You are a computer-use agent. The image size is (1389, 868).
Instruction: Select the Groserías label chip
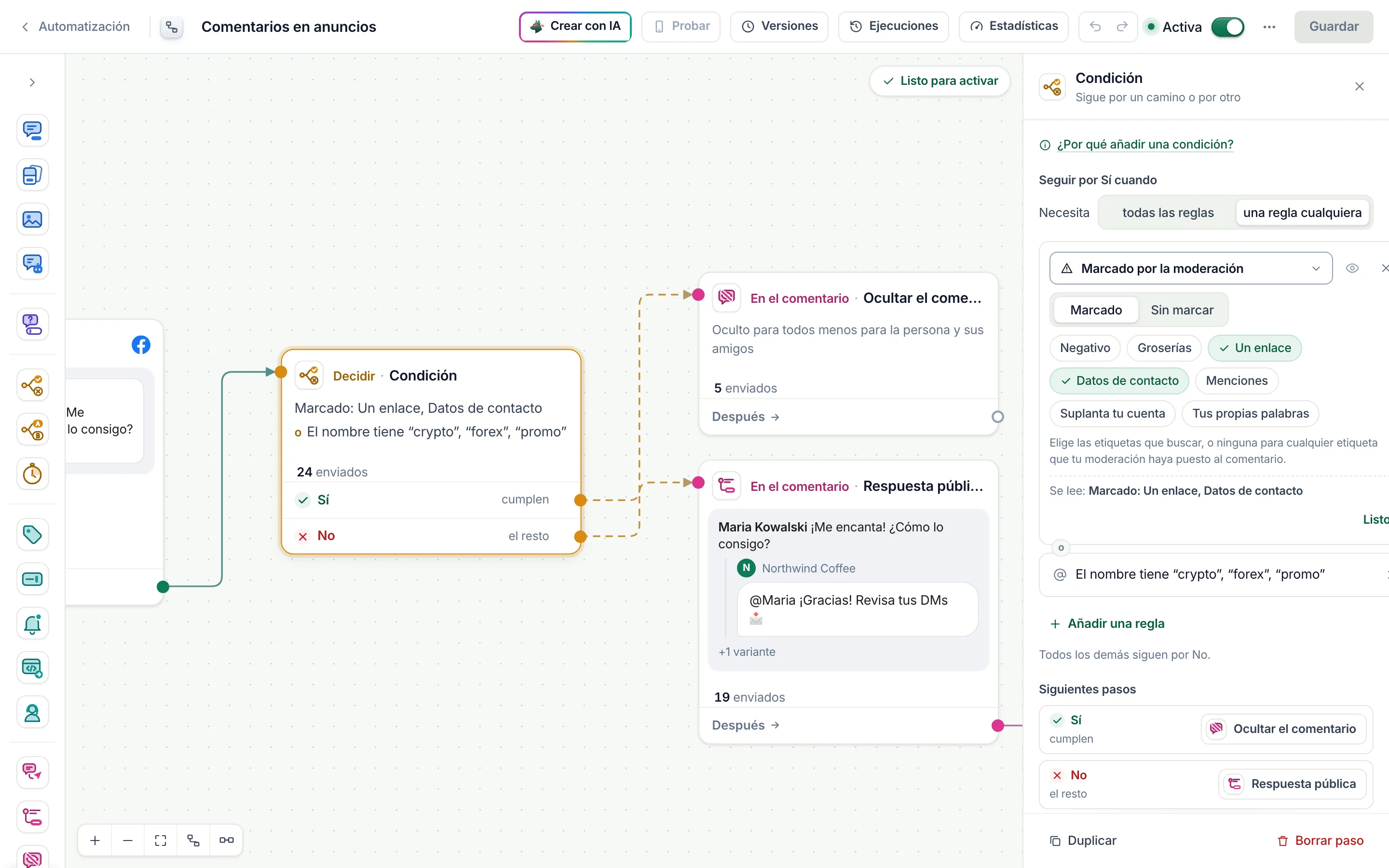click(x=1164, y=348)
